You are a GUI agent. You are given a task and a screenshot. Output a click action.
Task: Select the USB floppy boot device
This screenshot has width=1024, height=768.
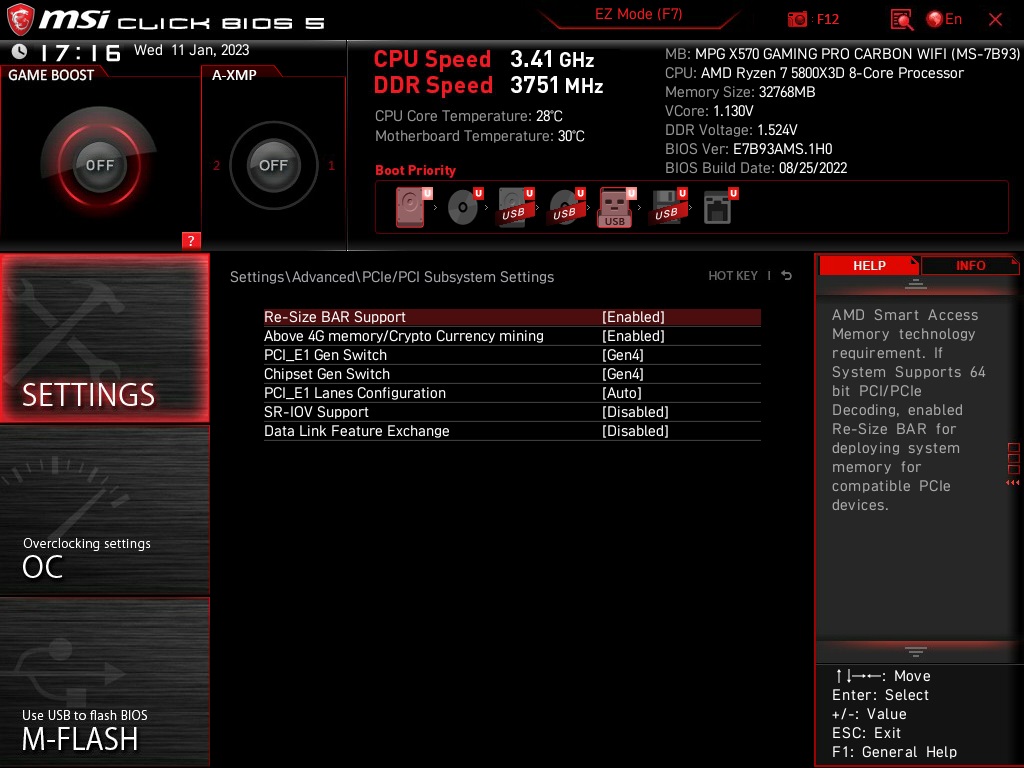pos(667,207)
